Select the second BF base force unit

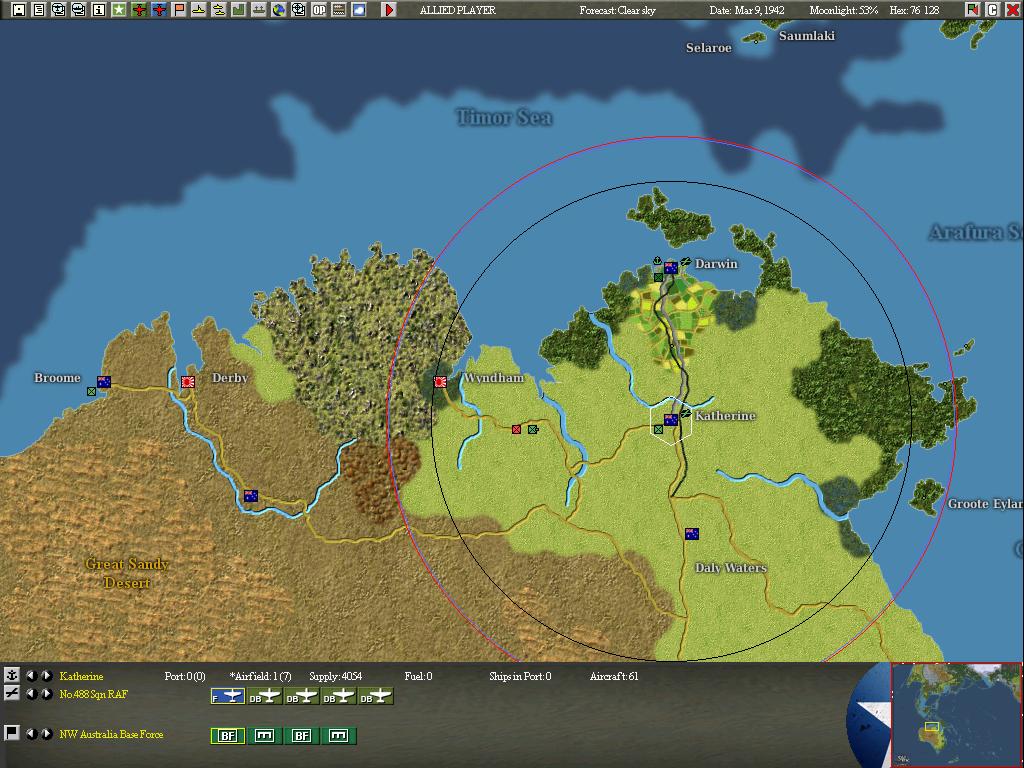pos(302,735)
